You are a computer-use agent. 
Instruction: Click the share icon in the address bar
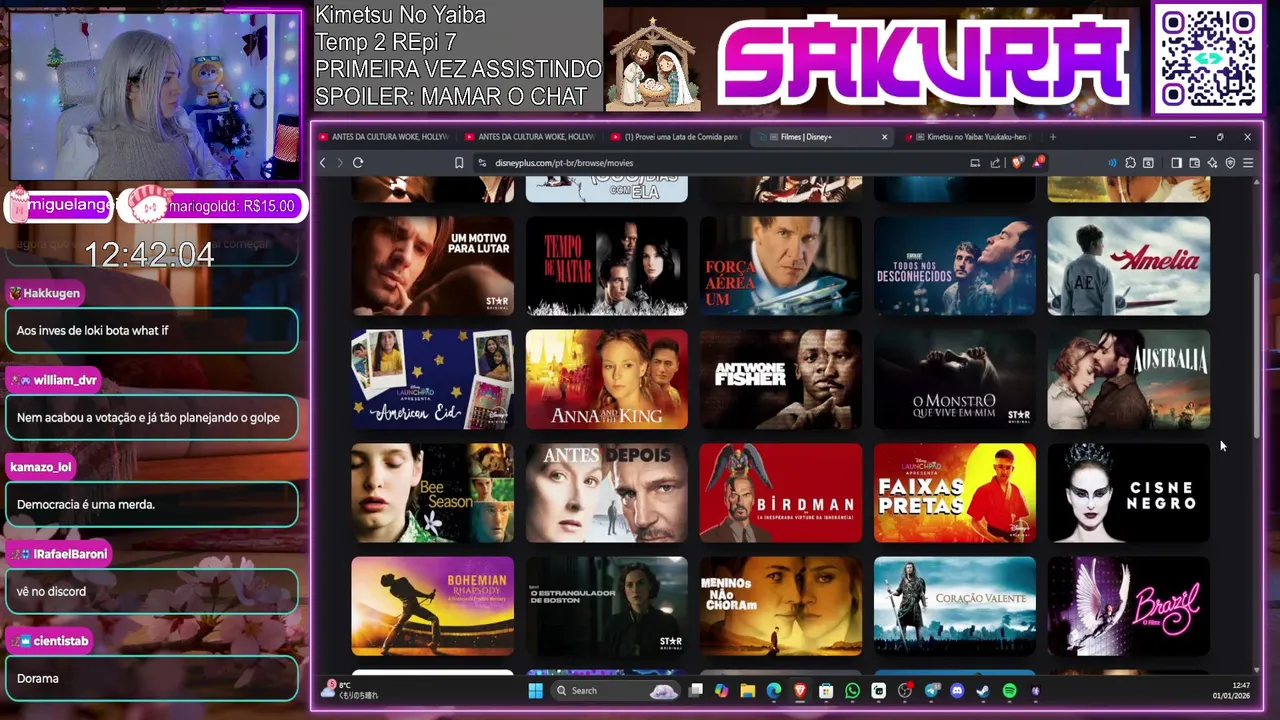(x=995, y=163)
